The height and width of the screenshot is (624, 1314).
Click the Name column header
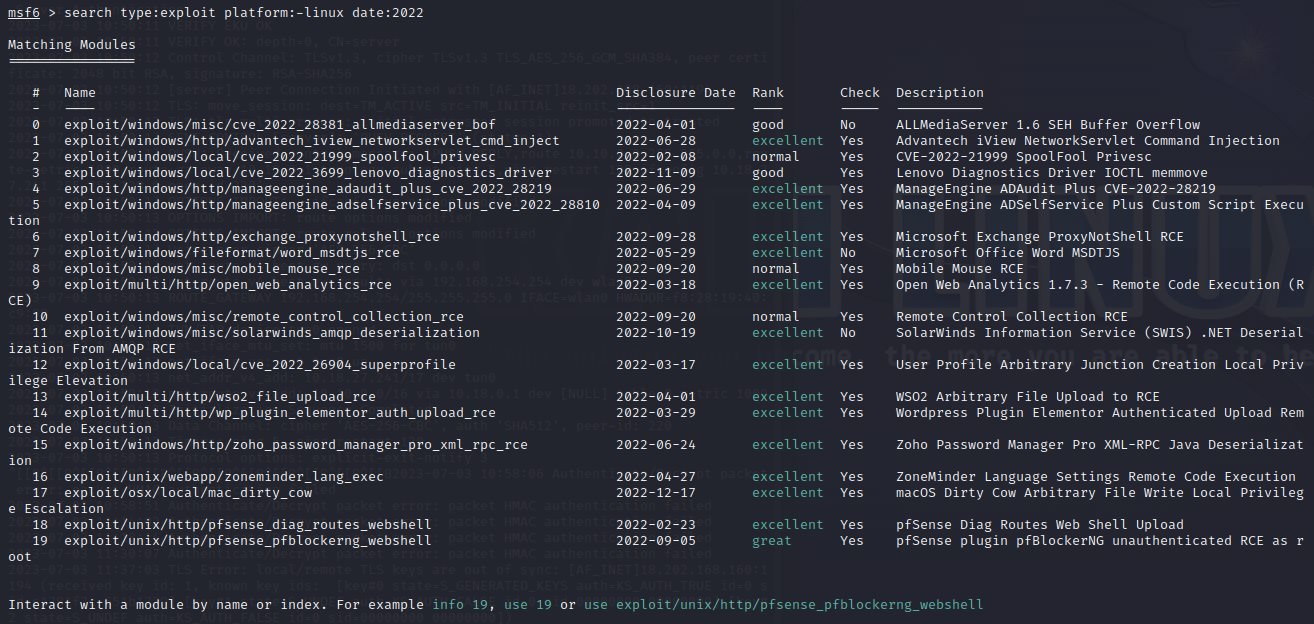pos(80,93)
